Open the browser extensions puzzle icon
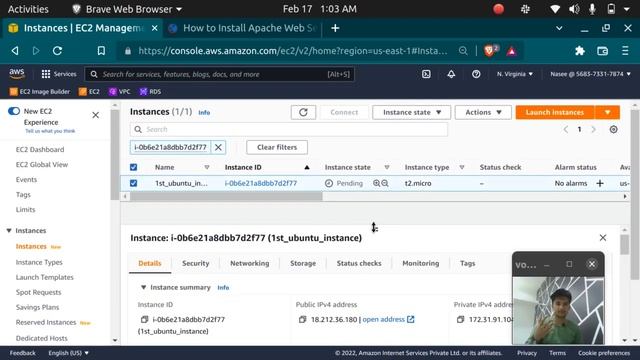 (x=580, y=51)
